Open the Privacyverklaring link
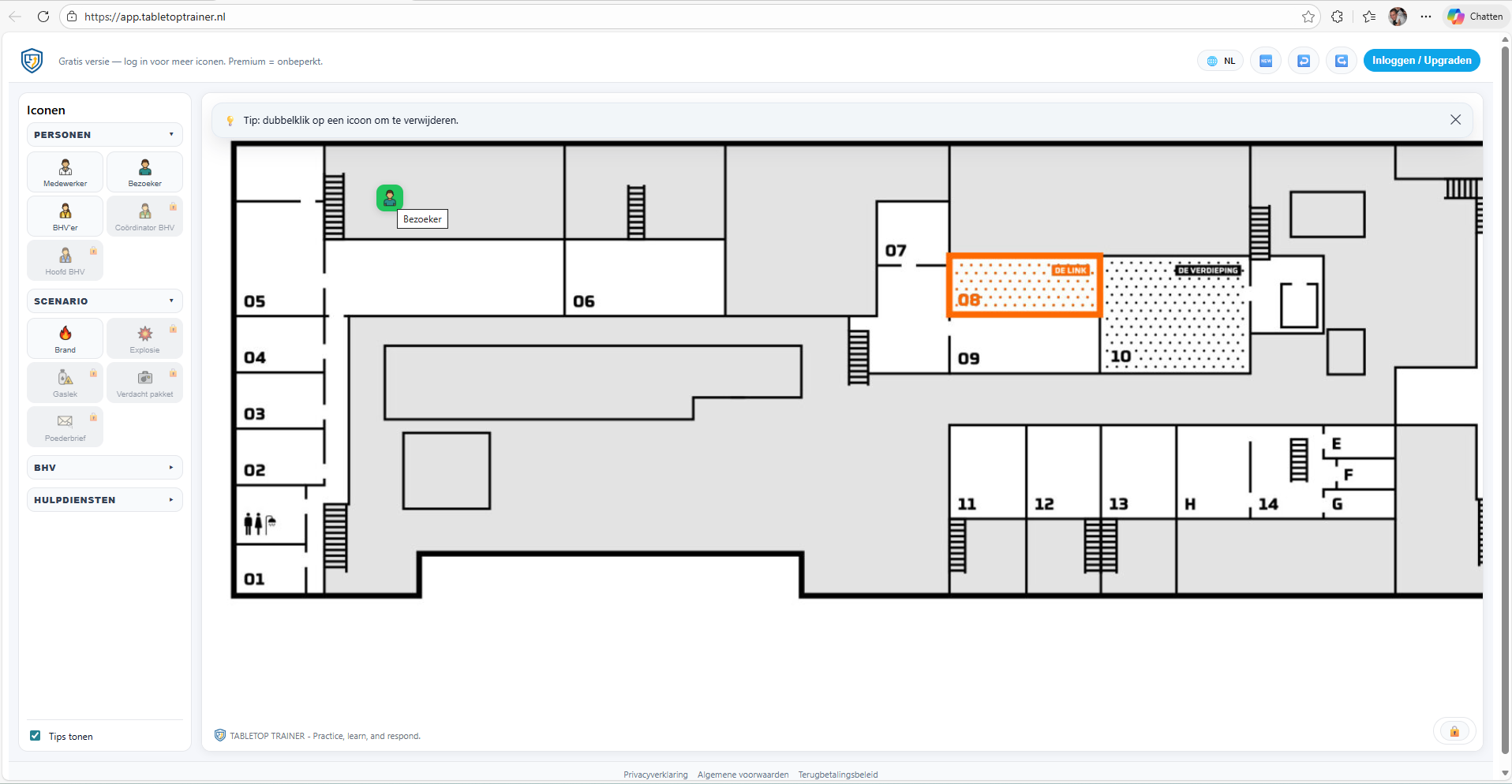The height and width of the screenshot is (784, 1512). [x=655, y=775]
